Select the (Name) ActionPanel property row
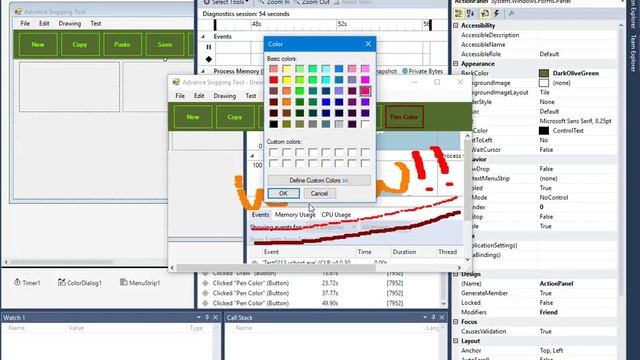The image size is (640, 360). pyautogui.click(x=536, y=283)
